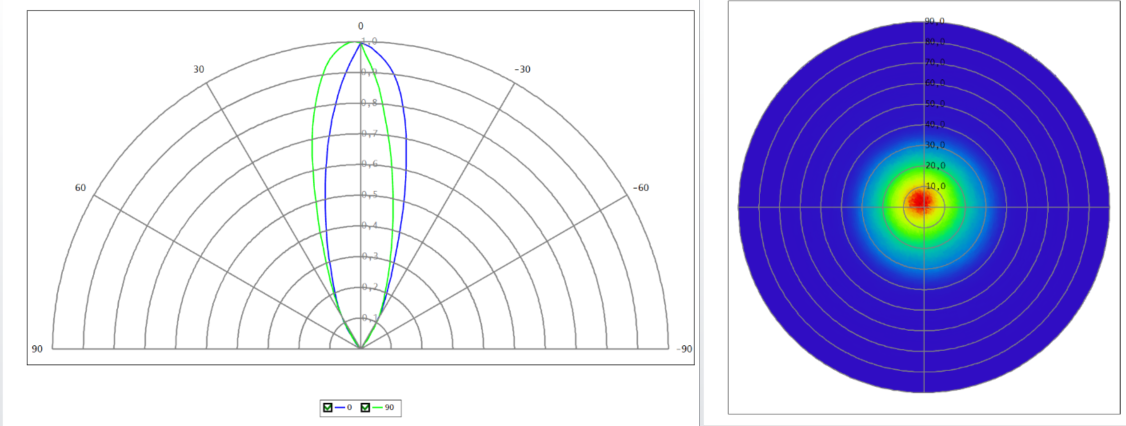Click legend label 0 beside blue line
The width and height of the screenshot is (1126, 426).
click(x=349, y=407)
